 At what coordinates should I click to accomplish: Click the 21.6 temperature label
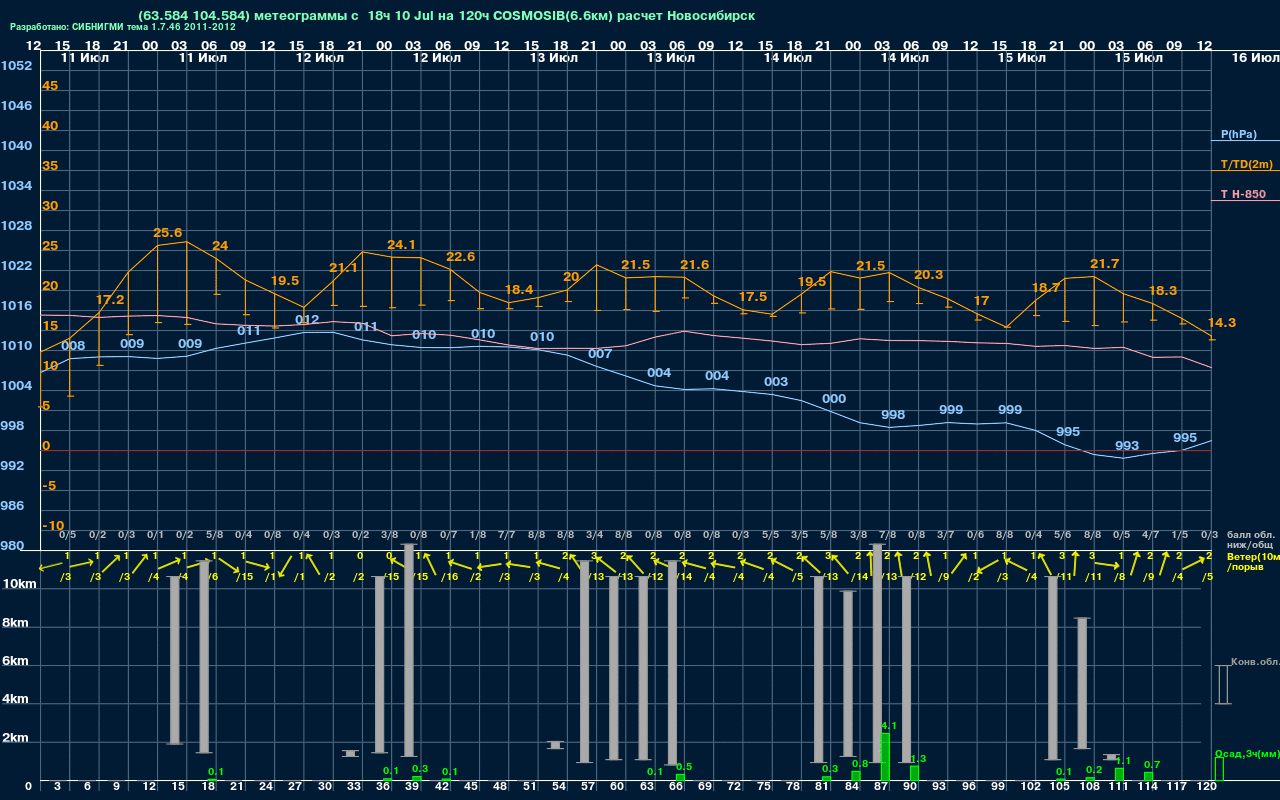(694, 265)
